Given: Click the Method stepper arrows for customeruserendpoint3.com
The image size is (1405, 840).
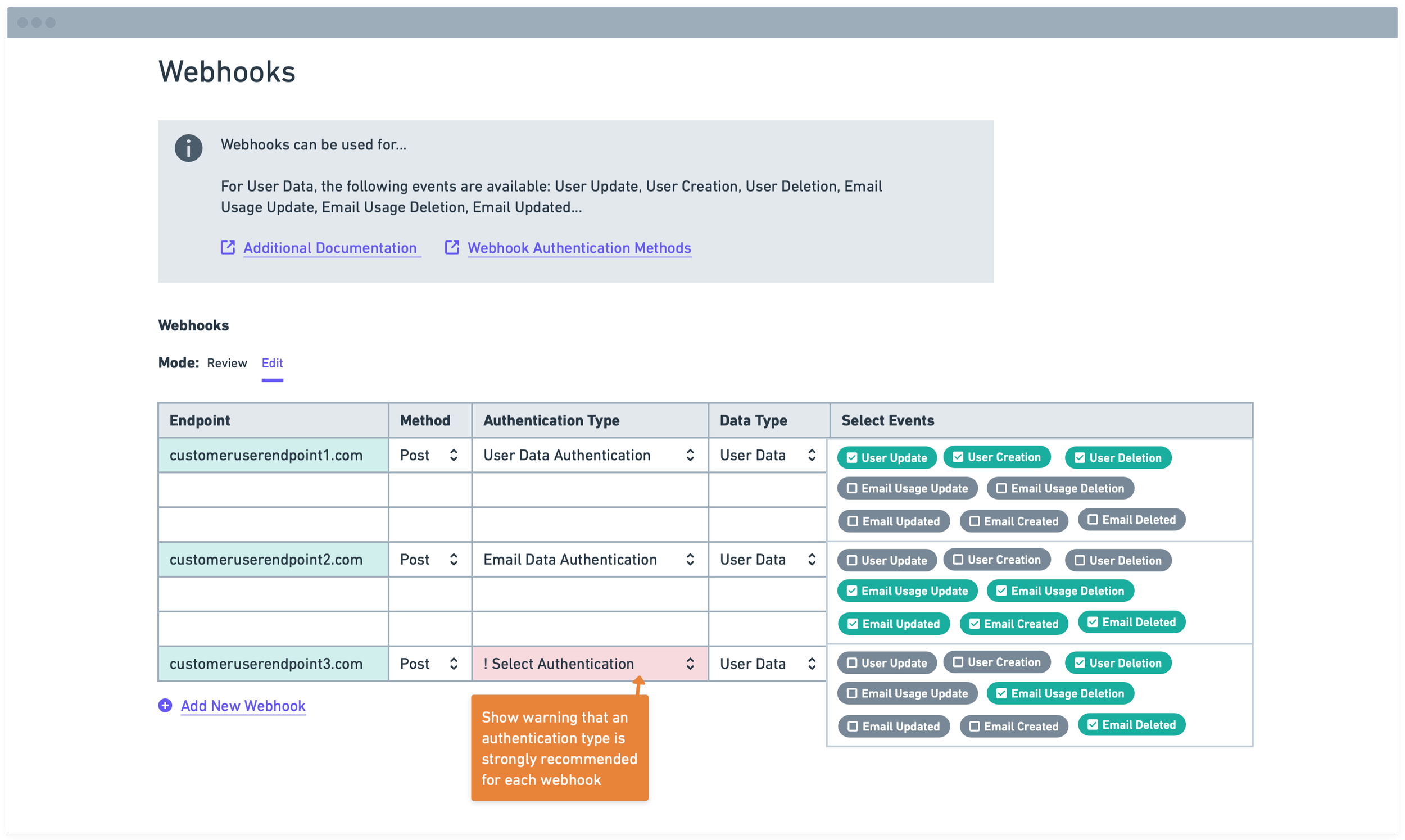Looking at the screenshot, I should coord(454,664).
